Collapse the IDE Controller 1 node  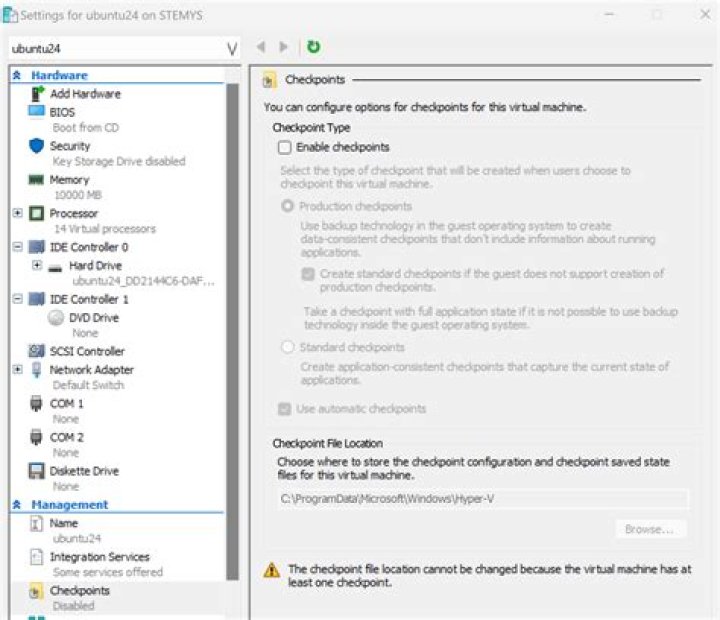[17, 299]
